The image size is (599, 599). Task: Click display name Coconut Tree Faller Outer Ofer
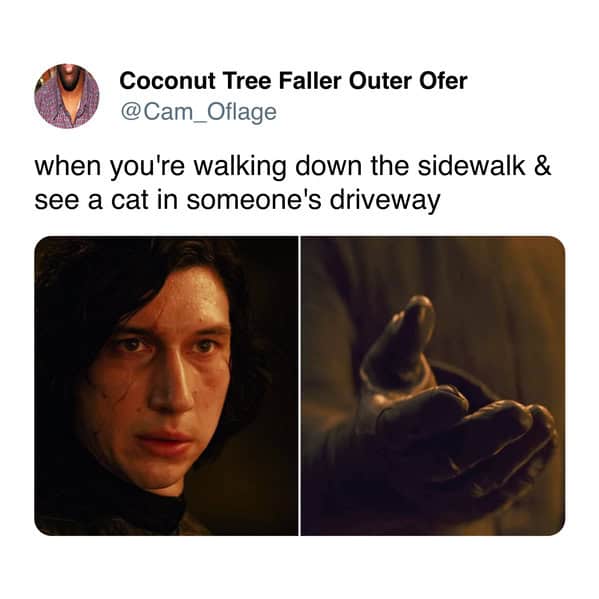coord(293,81)
